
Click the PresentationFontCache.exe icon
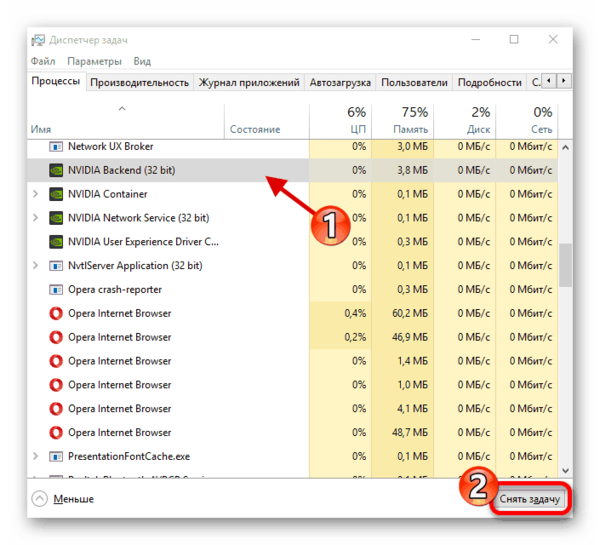pyautogui.click(x=56, y=456)
